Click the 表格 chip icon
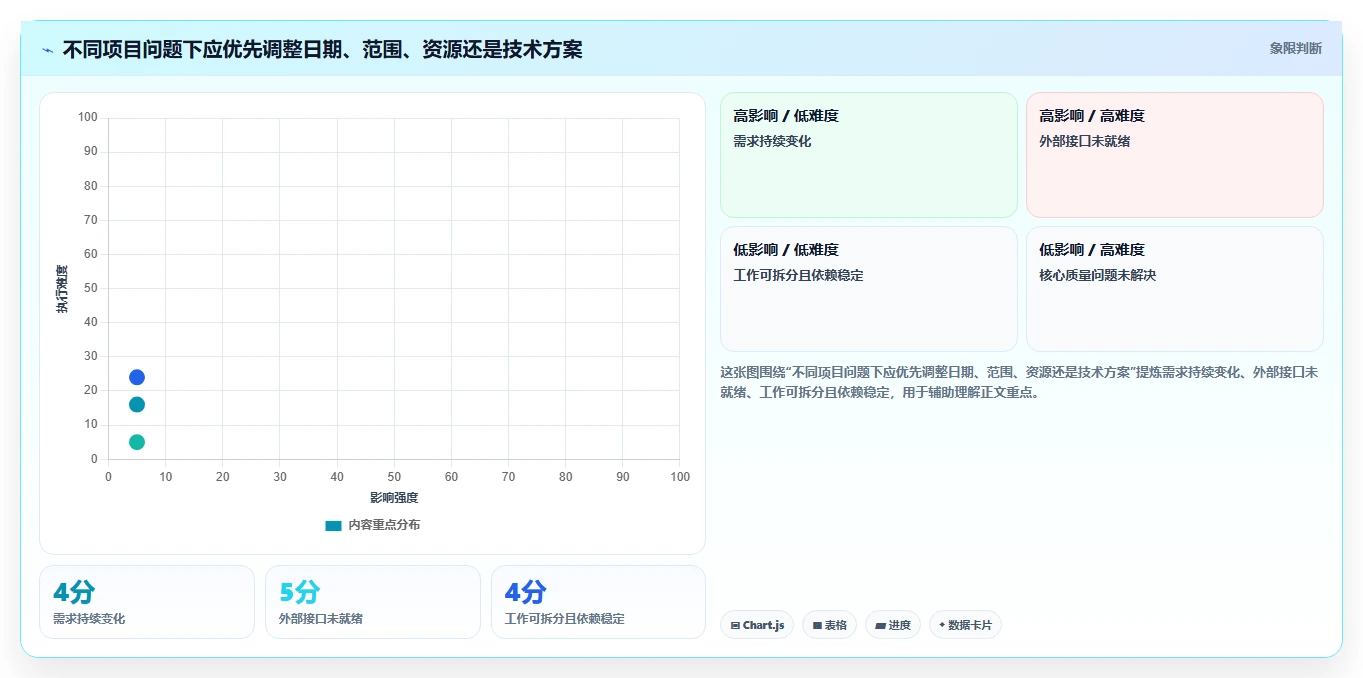 (x=817, y=625)
